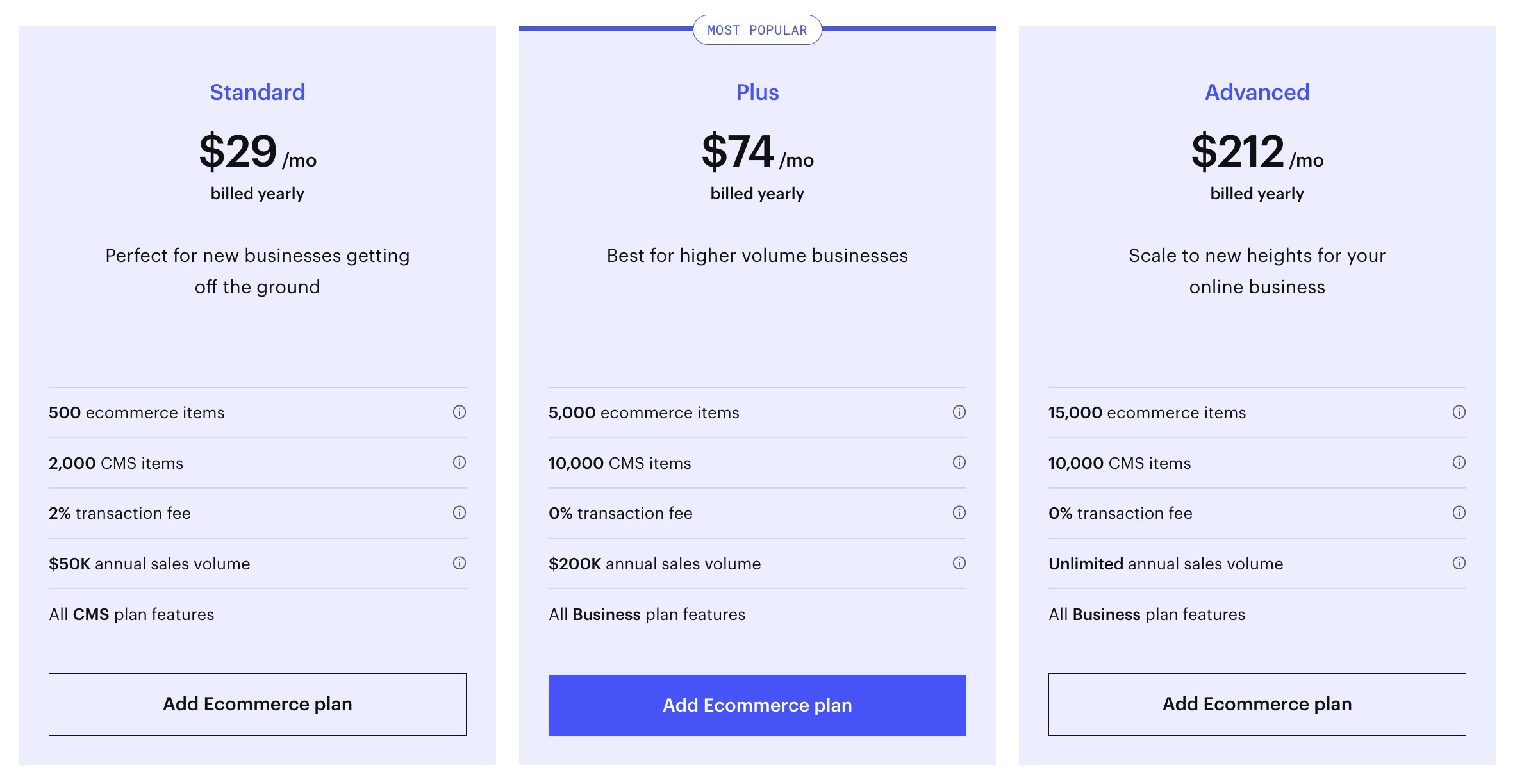Open info icon in Plus 10,000 CMS items row

click(959, 462)
